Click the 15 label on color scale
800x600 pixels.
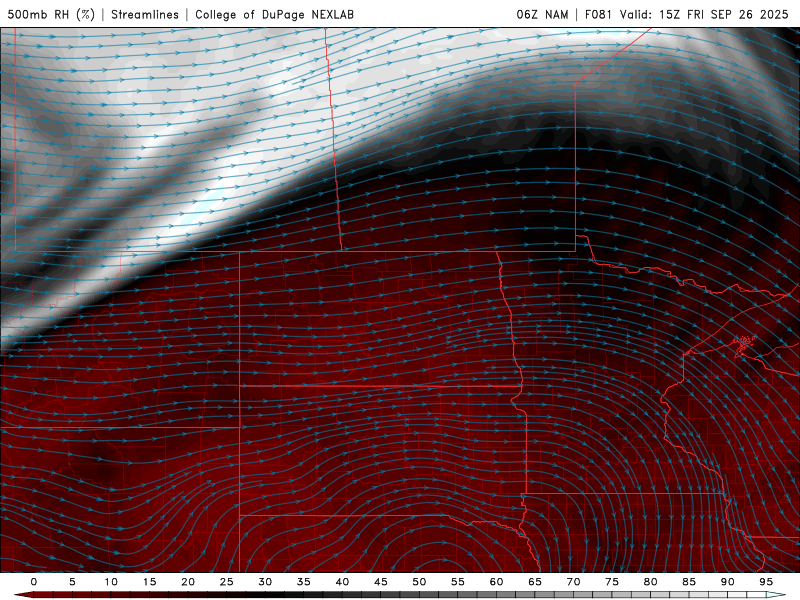pyautogui.click(x=149, y=582)
